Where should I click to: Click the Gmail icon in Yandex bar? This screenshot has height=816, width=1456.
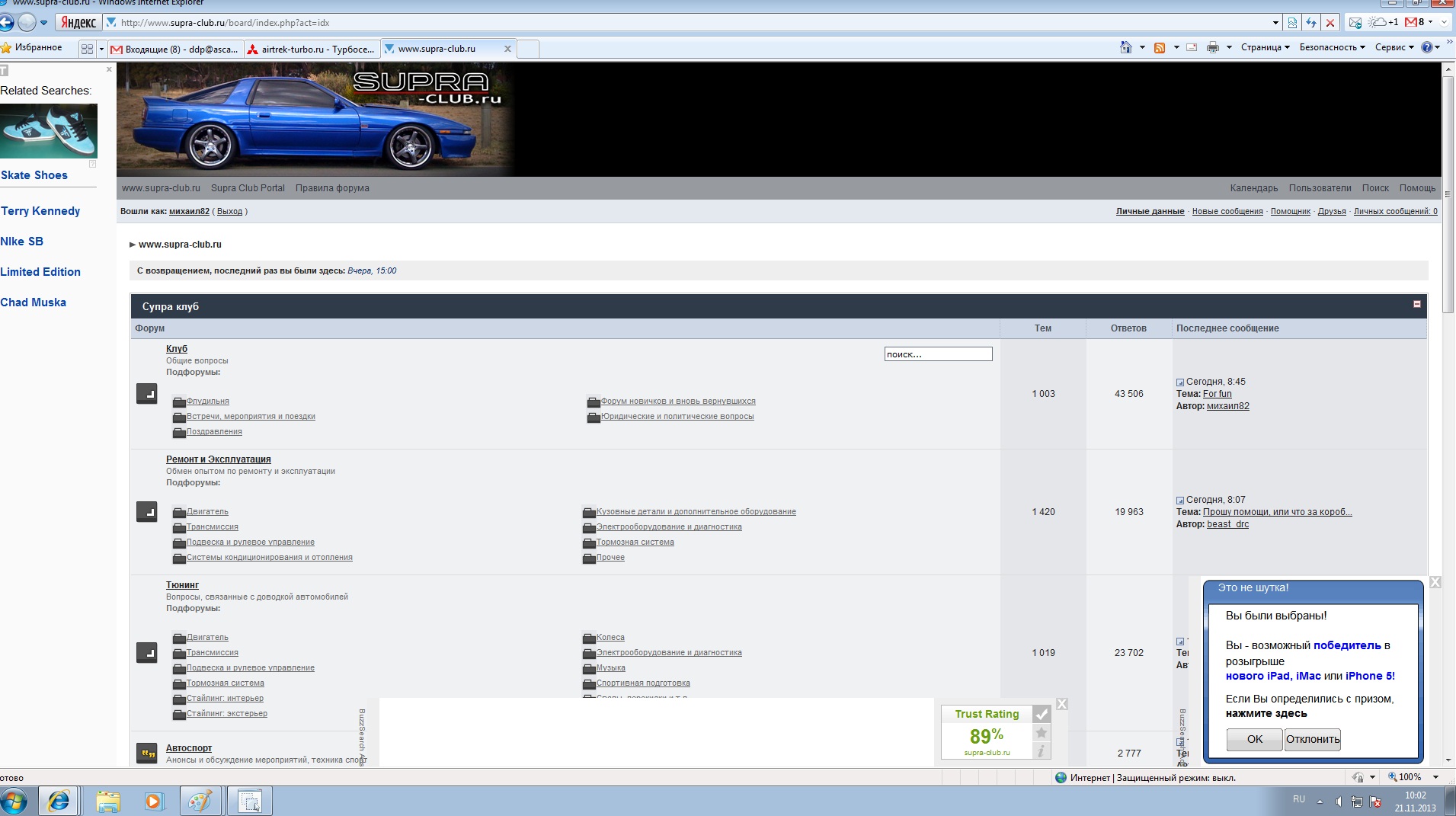1412,22
